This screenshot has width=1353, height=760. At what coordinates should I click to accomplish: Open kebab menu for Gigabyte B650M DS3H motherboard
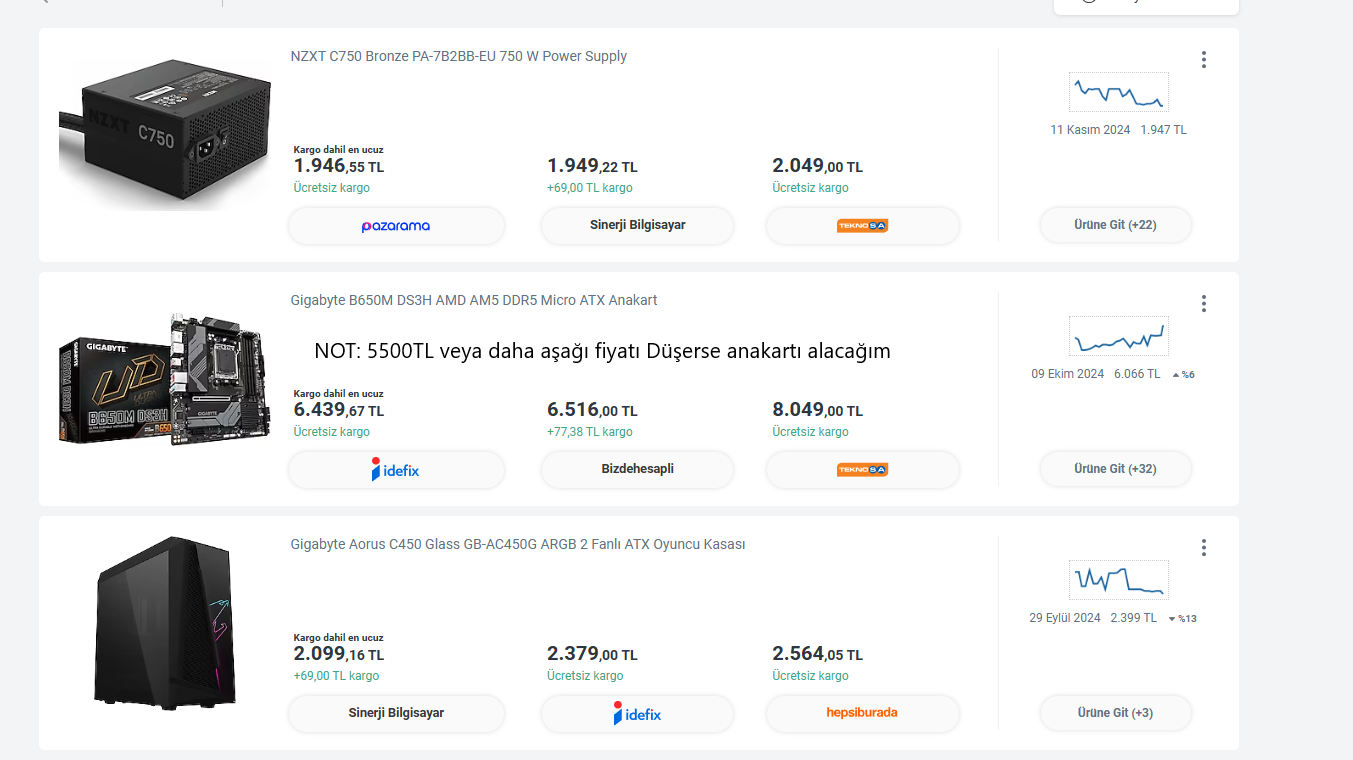pyautogui.click(x=1204, y=304)
